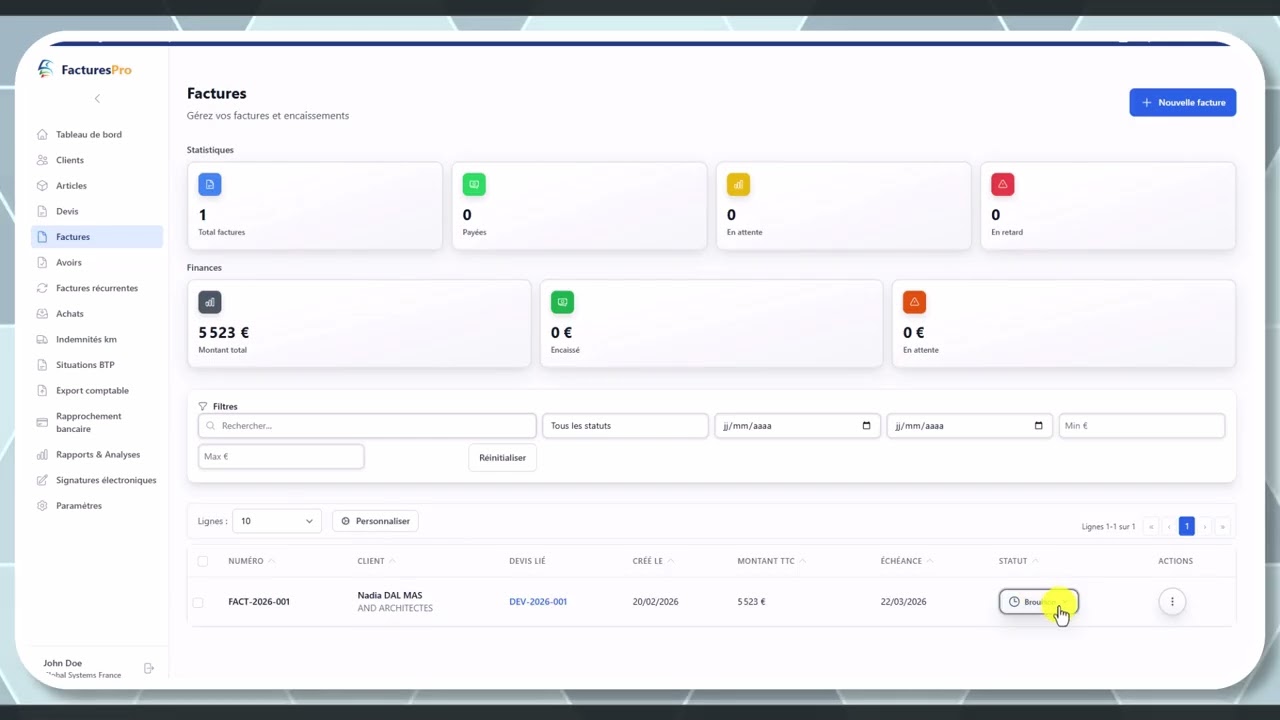
Task: Click the blue Total factures icon
Action: 210,184
